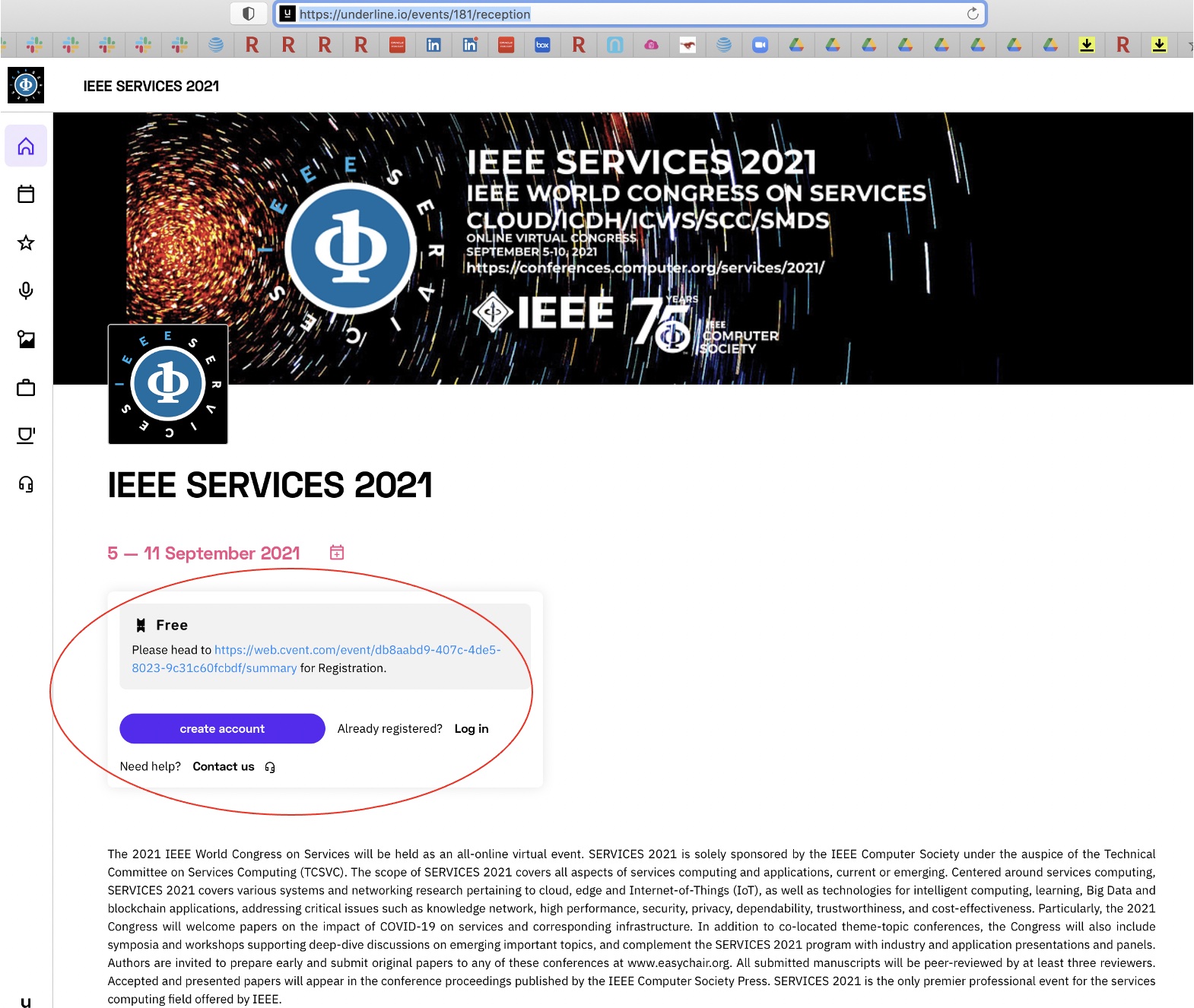1194x1008 pixels.
Task: Click the briefcase icon in the sidebar
Action: [26, 388]
